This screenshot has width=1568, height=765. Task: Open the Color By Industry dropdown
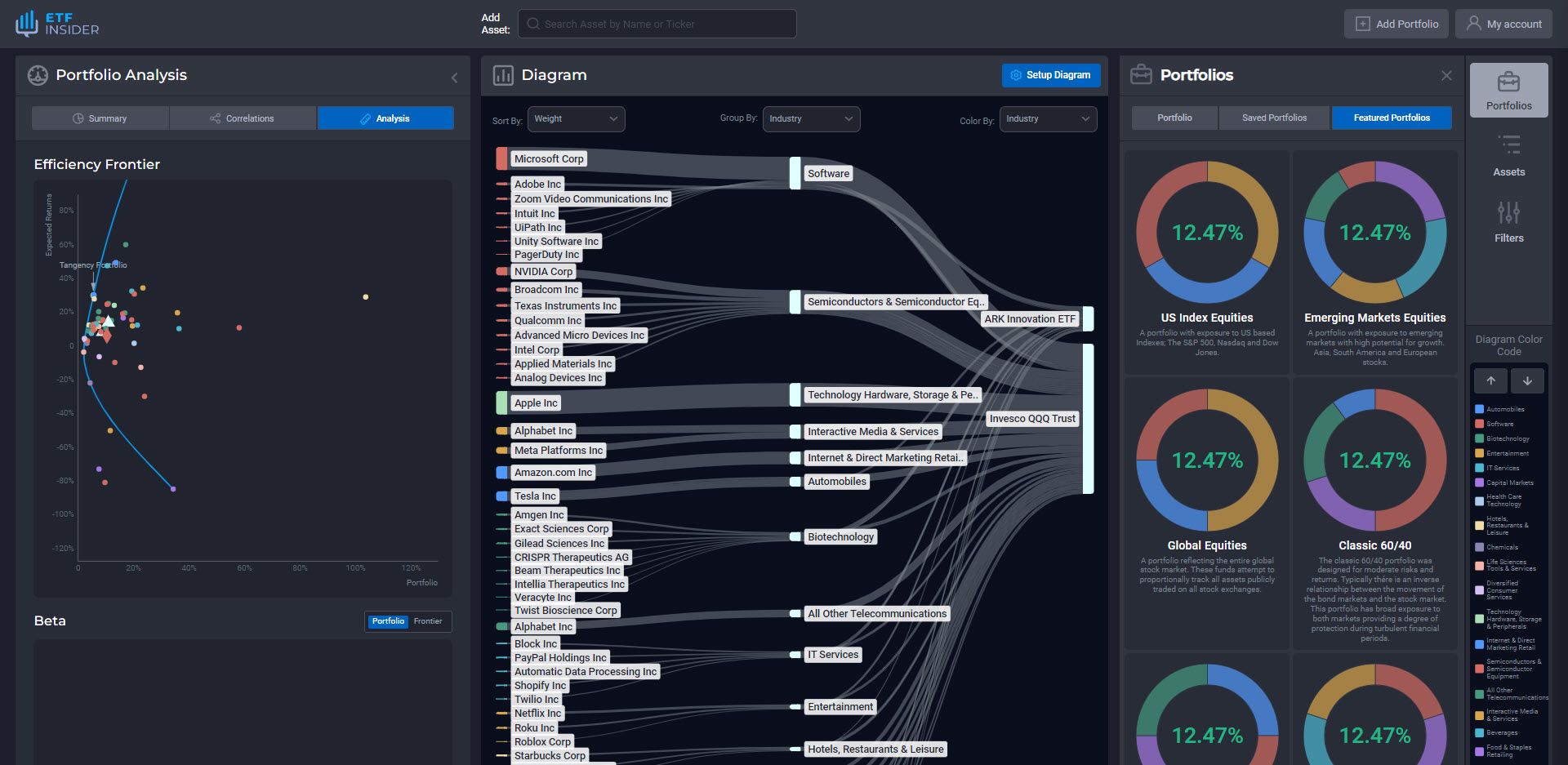click(x=1048, y=119)
